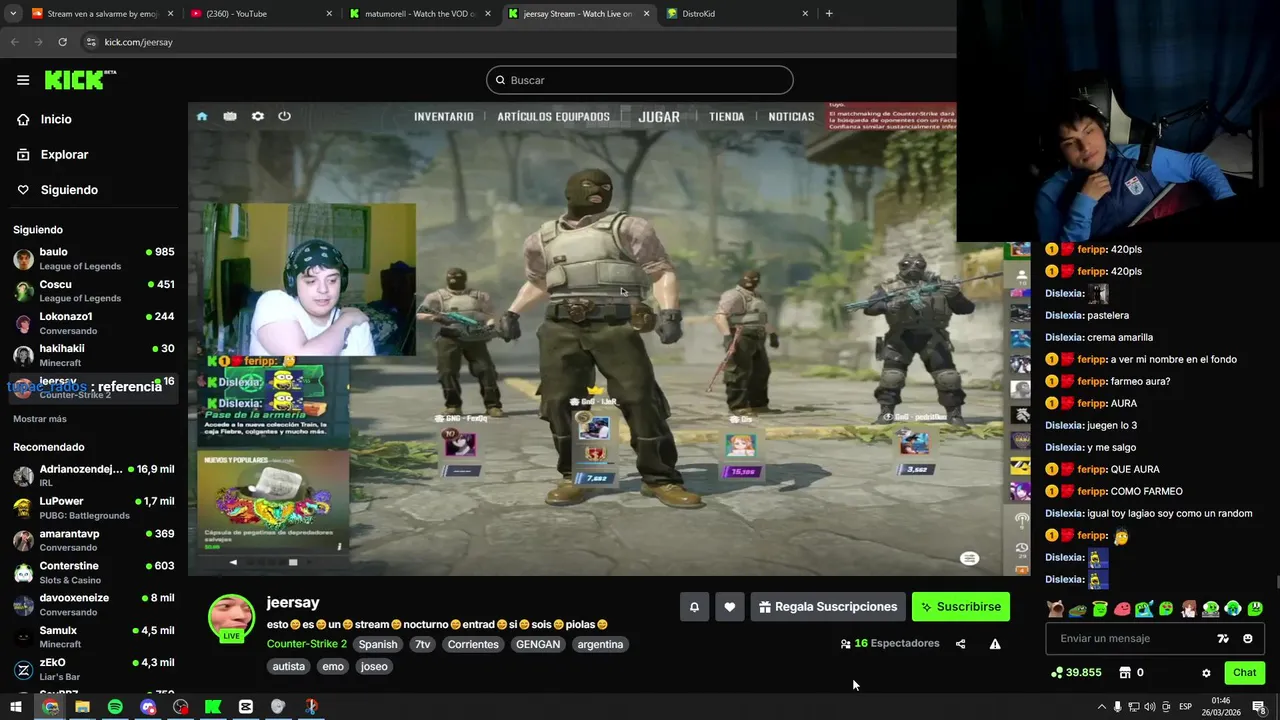Screen dimensions: 1280x720
Task: Select the GENGAN tag
Action: pos(538,645)
